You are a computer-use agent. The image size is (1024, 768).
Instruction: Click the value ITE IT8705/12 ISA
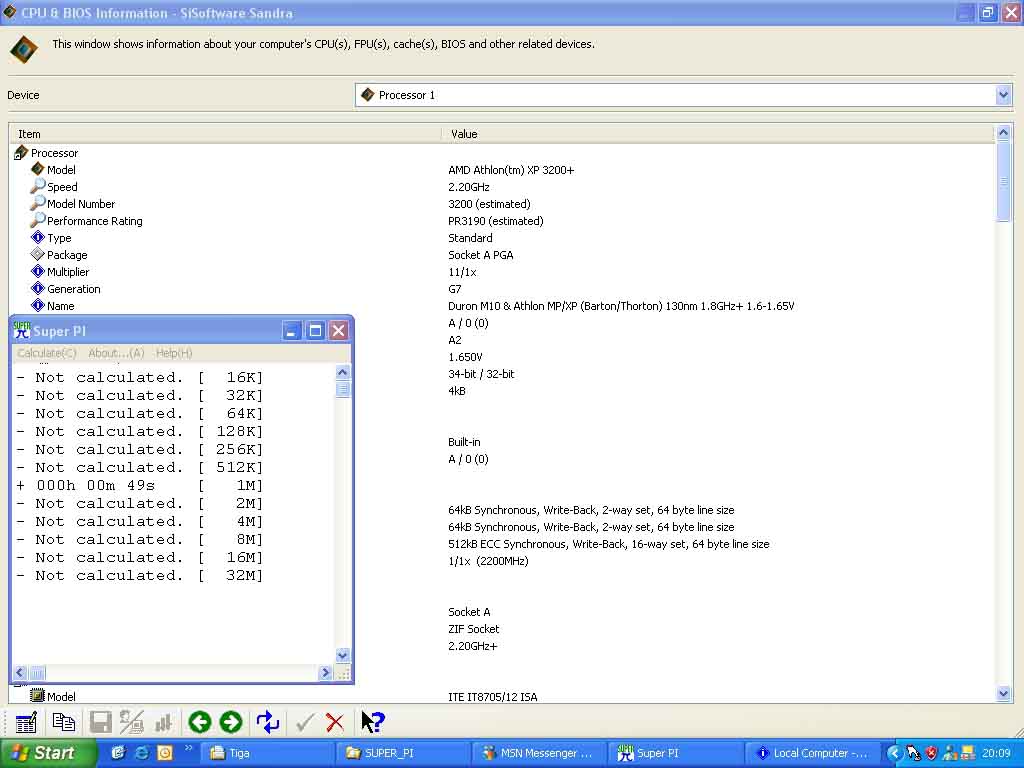pyautogui.click(x=492, y=697)
